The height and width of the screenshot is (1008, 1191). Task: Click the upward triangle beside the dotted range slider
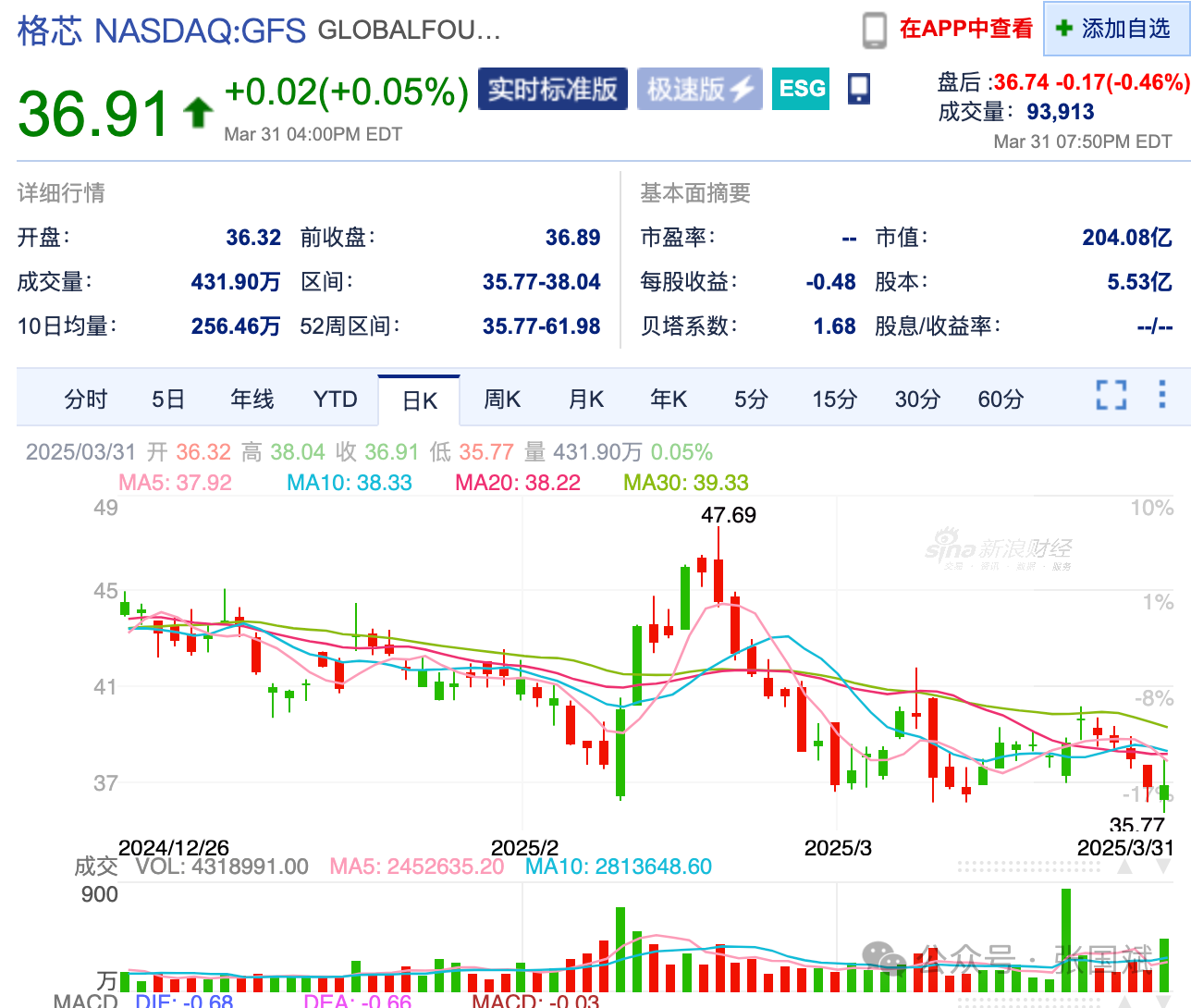tap(1124, 867)
